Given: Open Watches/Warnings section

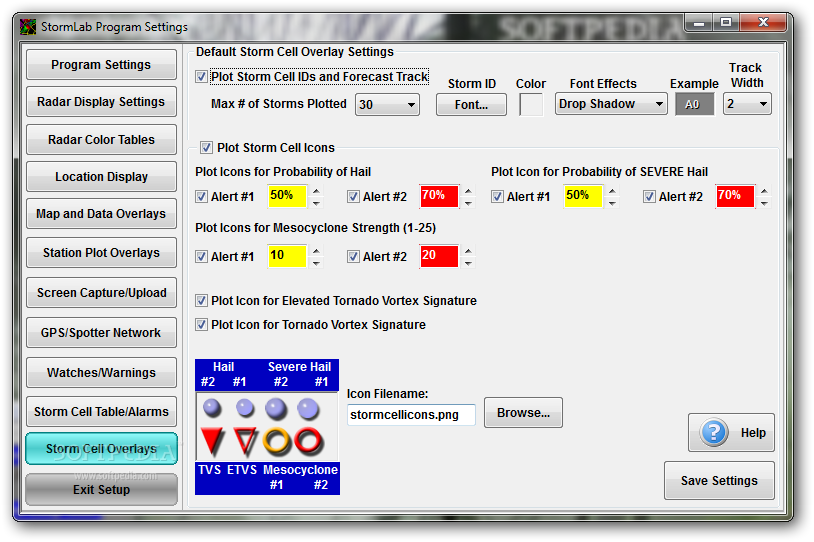Looking at the screenshot, I should [x=101, y=373].
